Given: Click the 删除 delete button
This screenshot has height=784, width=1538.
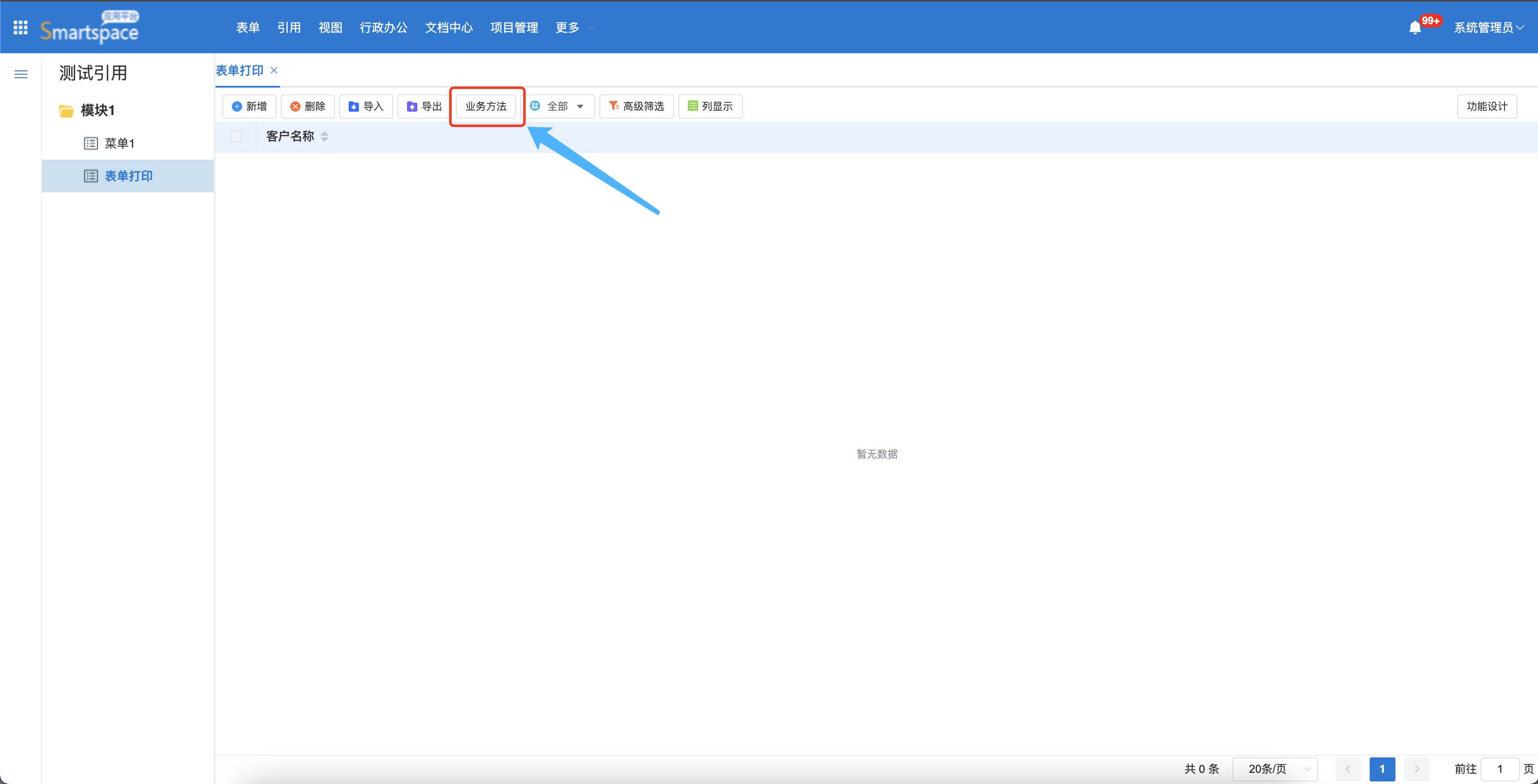Looking at the screenshot, I should pyautogui.click(x=307, y=106).
